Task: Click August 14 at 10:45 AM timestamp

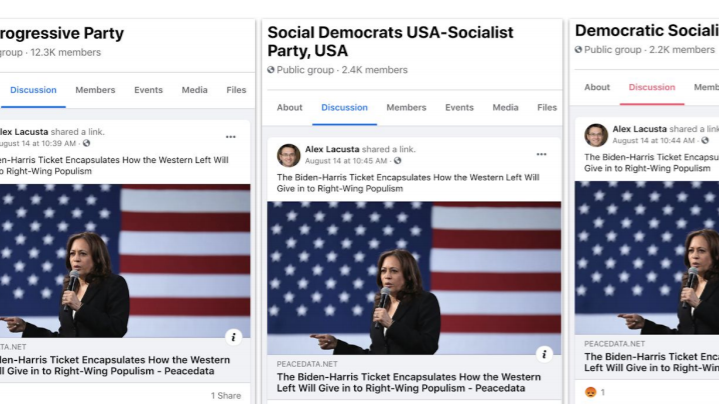Action: [x=347, y=160]
